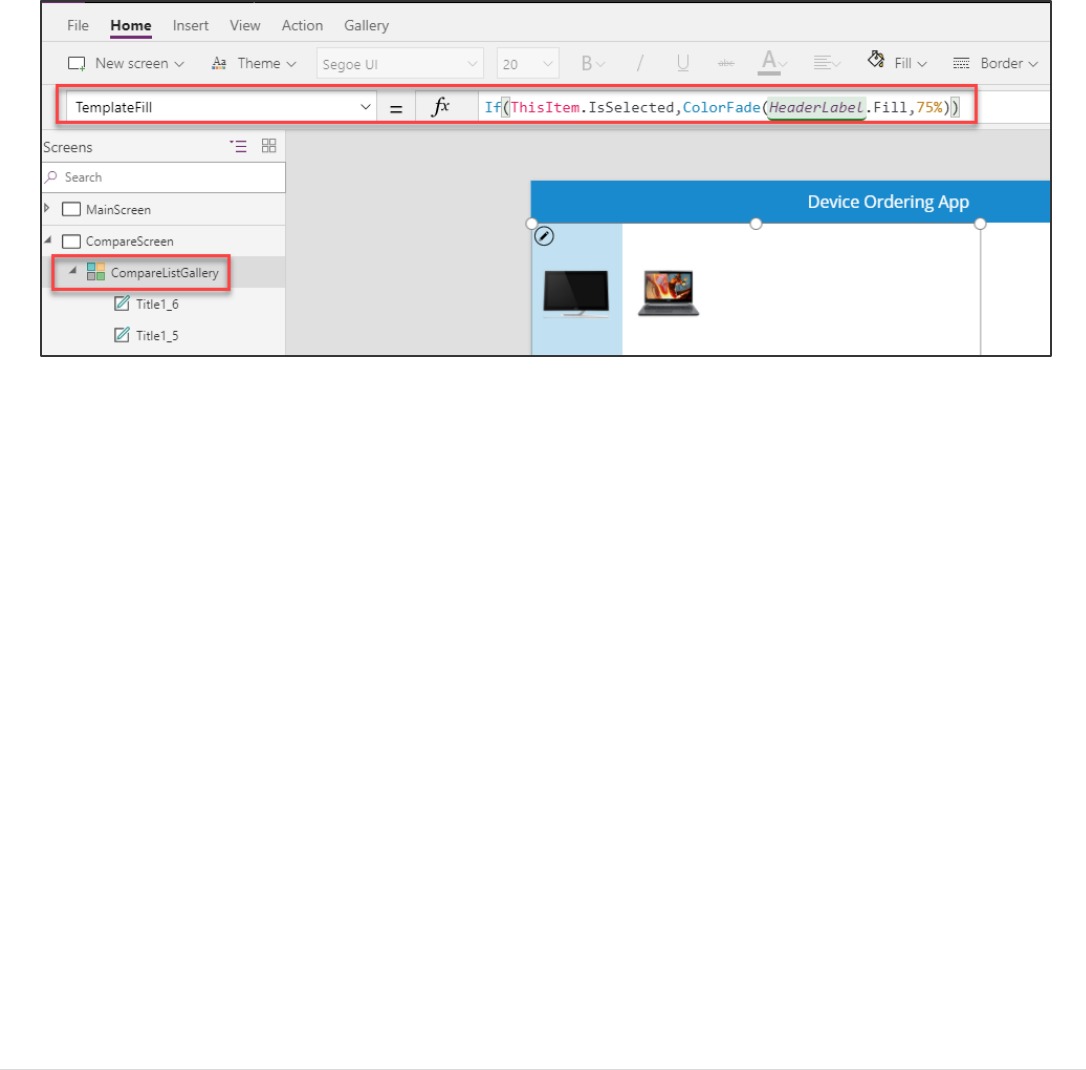Open the Action tab
This screenshot has height=1070, width=1086.
click(x=302, y=26)
